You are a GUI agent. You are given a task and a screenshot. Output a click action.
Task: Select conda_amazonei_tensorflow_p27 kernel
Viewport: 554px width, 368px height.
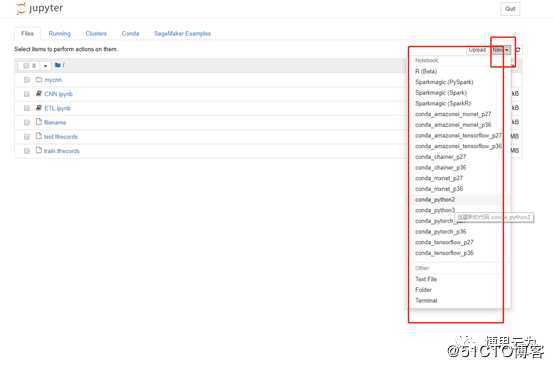[x=459, y=135]
